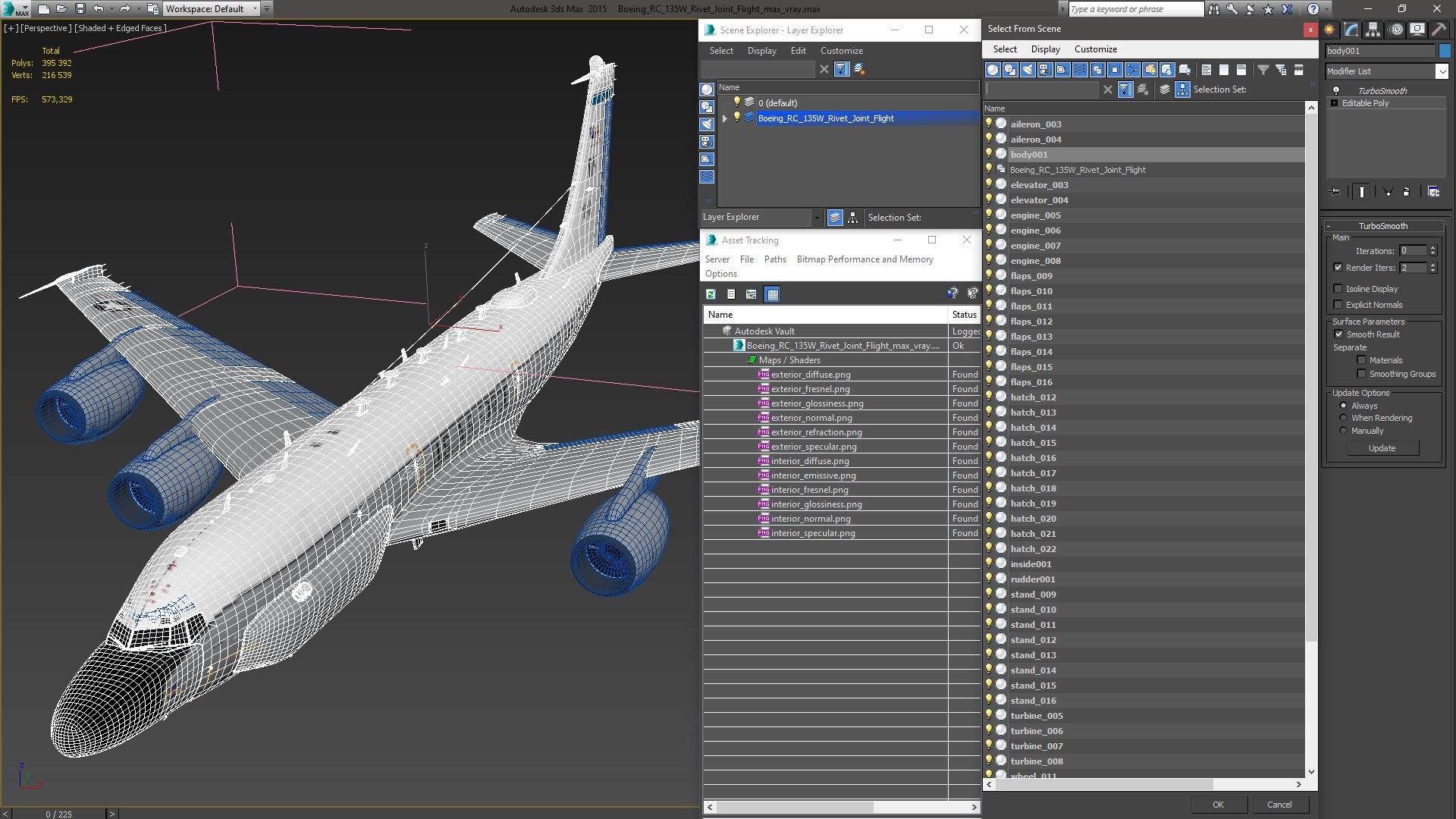Screen dimensions: 1456x819
Task: Switch Asset Tracking to table view
Action: coord(772,294)
